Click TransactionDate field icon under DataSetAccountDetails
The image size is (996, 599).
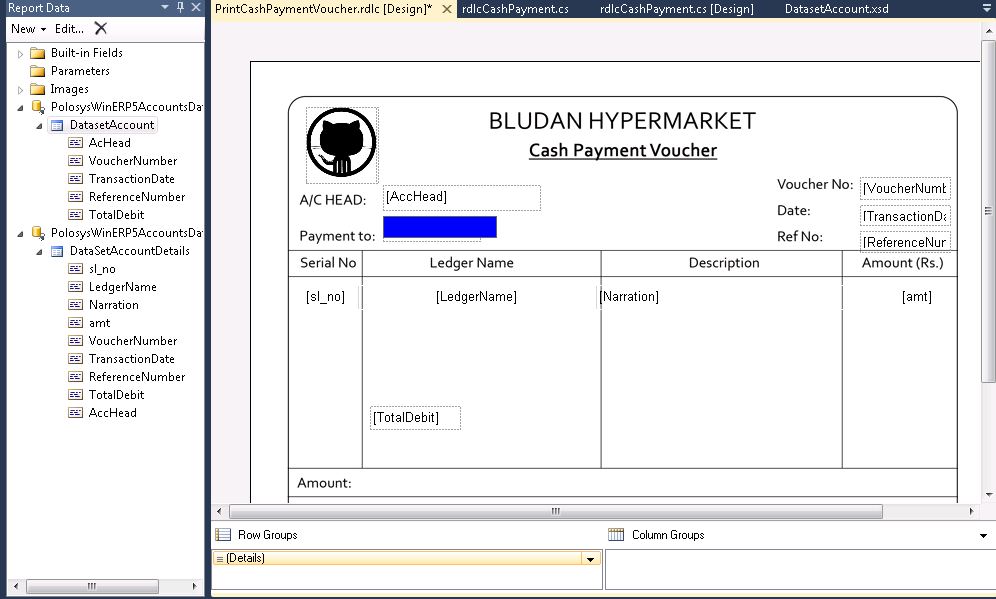coord(76,359)
